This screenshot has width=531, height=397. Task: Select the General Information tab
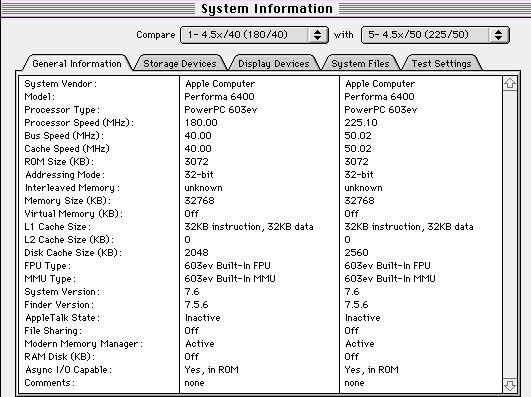click(77, 64)
